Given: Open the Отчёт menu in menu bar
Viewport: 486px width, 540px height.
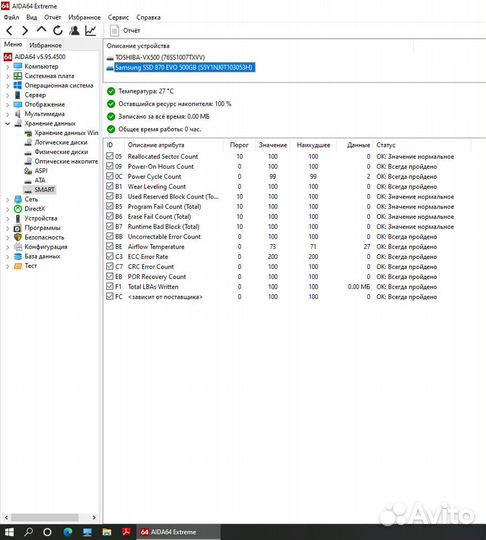Looking at the screenshot, I should point(52,17).
